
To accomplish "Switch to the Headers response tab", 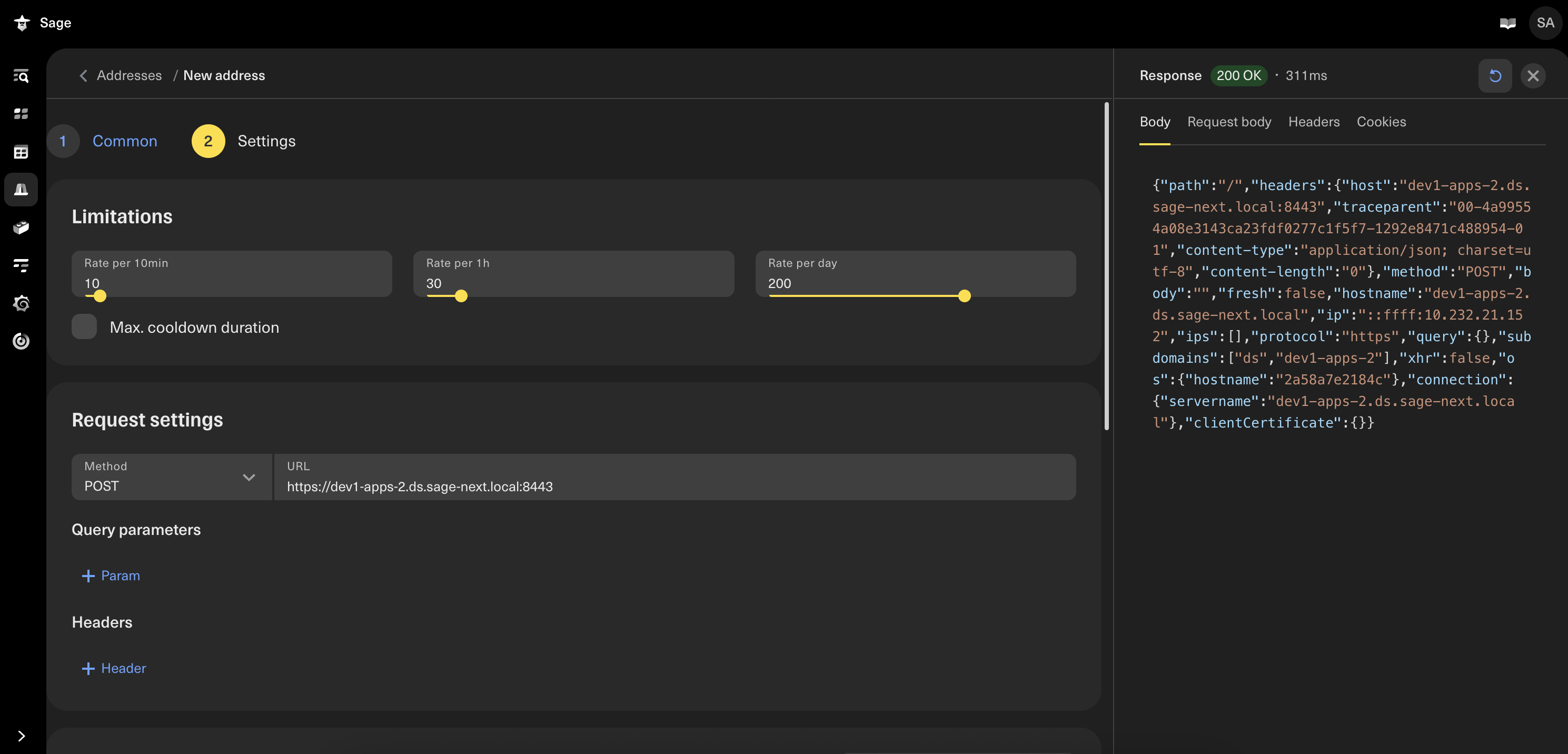I will (x=1314, y=122).
